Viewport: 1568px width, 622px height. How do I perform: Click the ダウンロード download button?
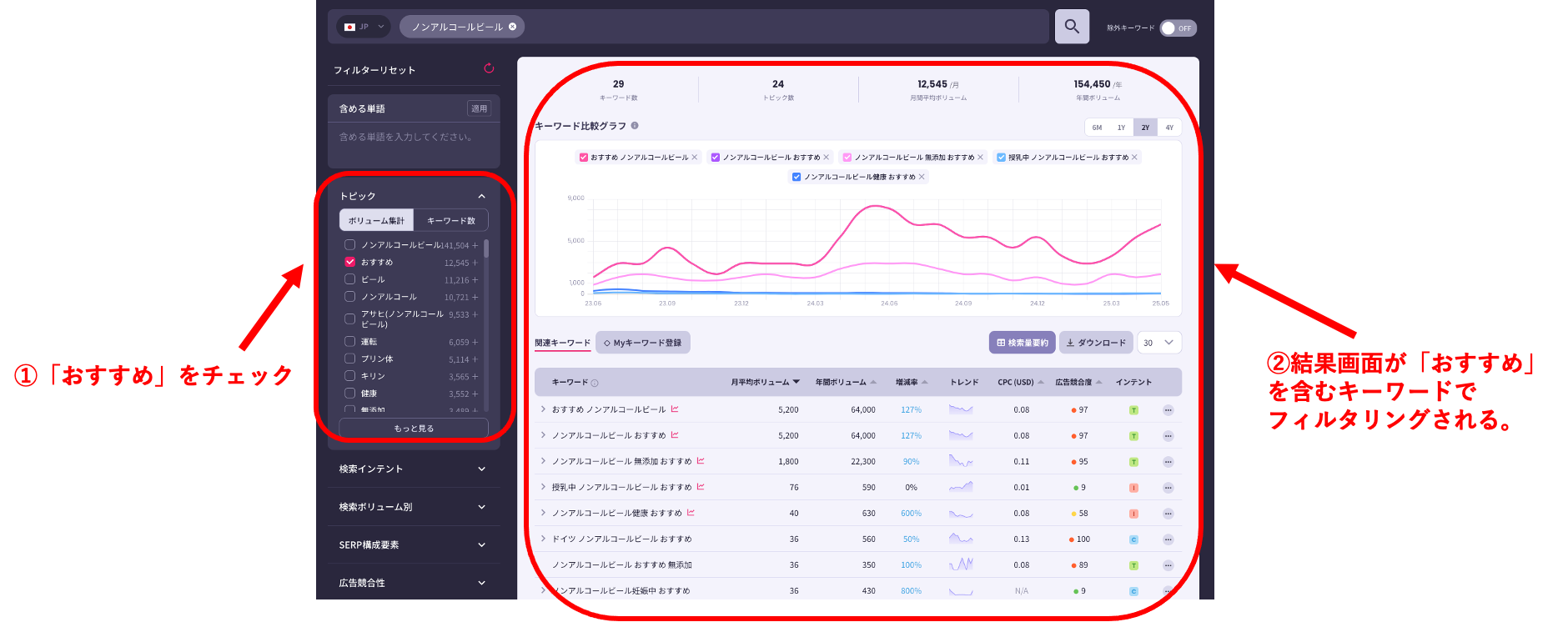pyautogui.click(x=1096, y=343)
